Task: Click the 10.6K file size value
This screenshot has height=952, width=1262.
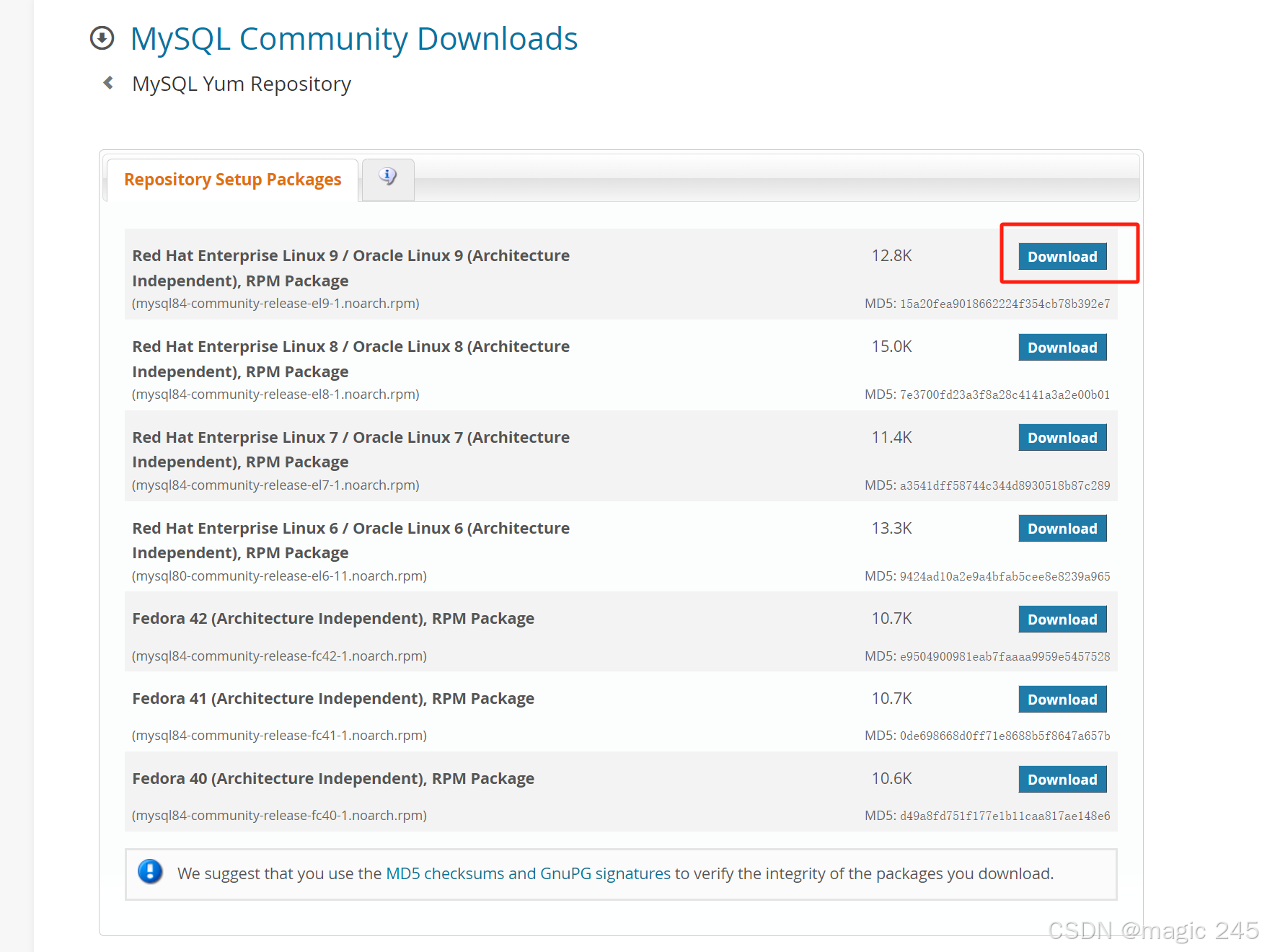Action: [x=892, y=779]
